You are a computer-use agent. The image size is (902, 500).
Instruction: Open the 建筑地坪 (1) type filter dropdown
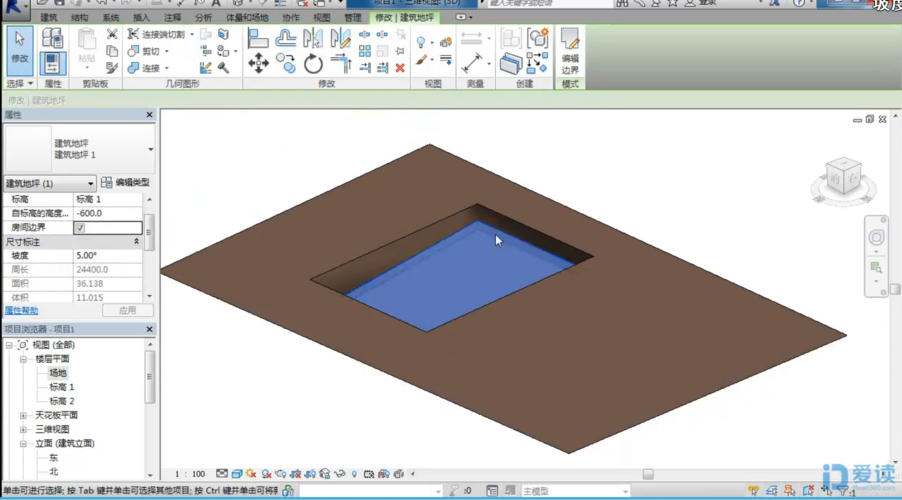(90, 184)
